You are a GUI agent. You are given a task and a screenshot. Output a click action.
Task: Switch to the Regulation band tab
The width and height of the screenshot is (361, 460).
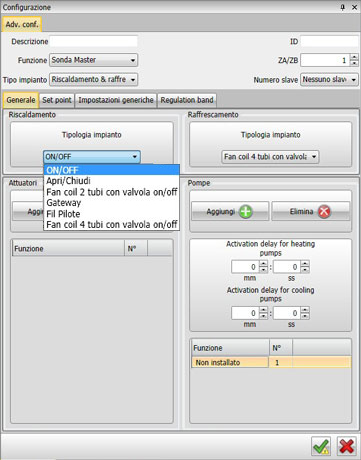tap(187, 100)
